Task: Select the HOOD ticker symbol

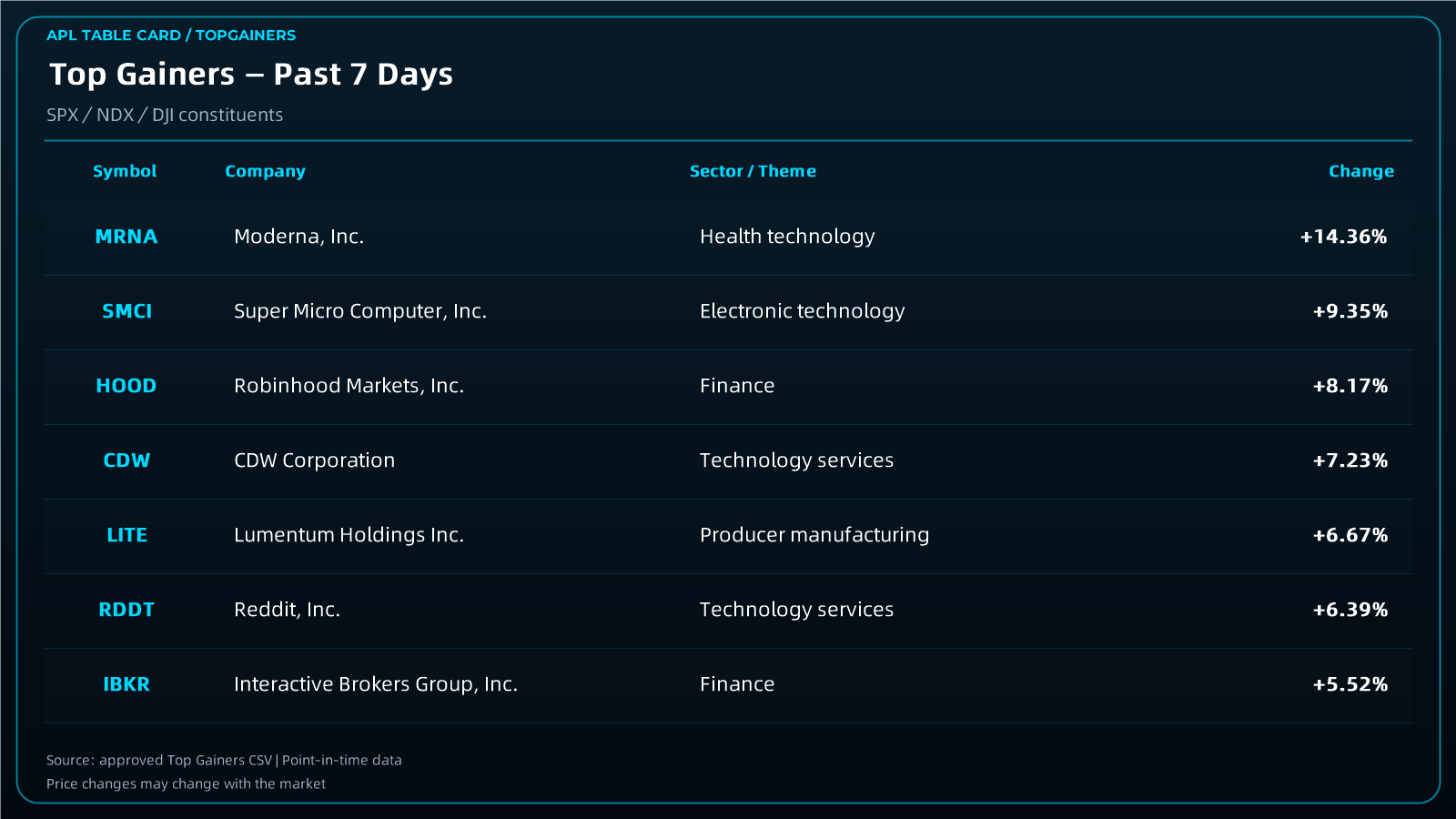Action: 126,386
